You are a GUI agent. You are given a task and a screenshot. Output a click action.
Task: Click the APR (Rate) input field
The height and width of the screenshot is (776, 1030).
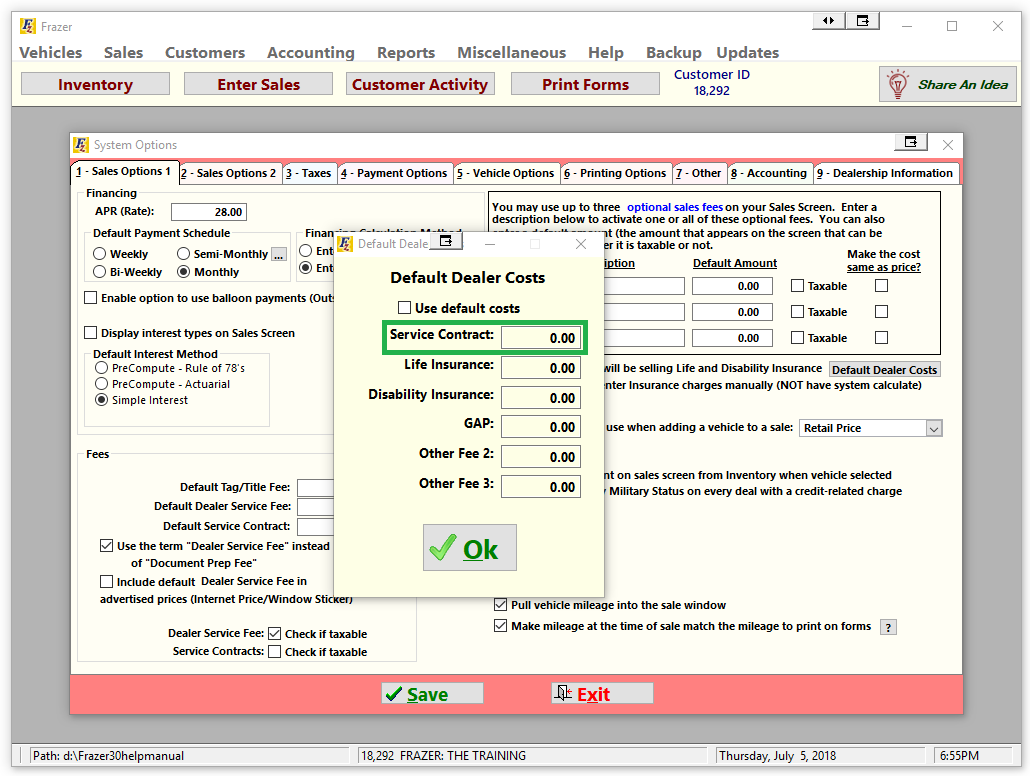[x=209, y=212]
